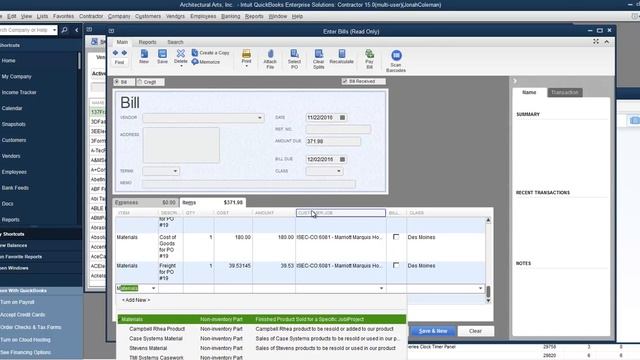Image resolution: width=640 pixels, height=360 pixels.
Task: Click Accept Credit Cards link
Action: pos(22,315)
